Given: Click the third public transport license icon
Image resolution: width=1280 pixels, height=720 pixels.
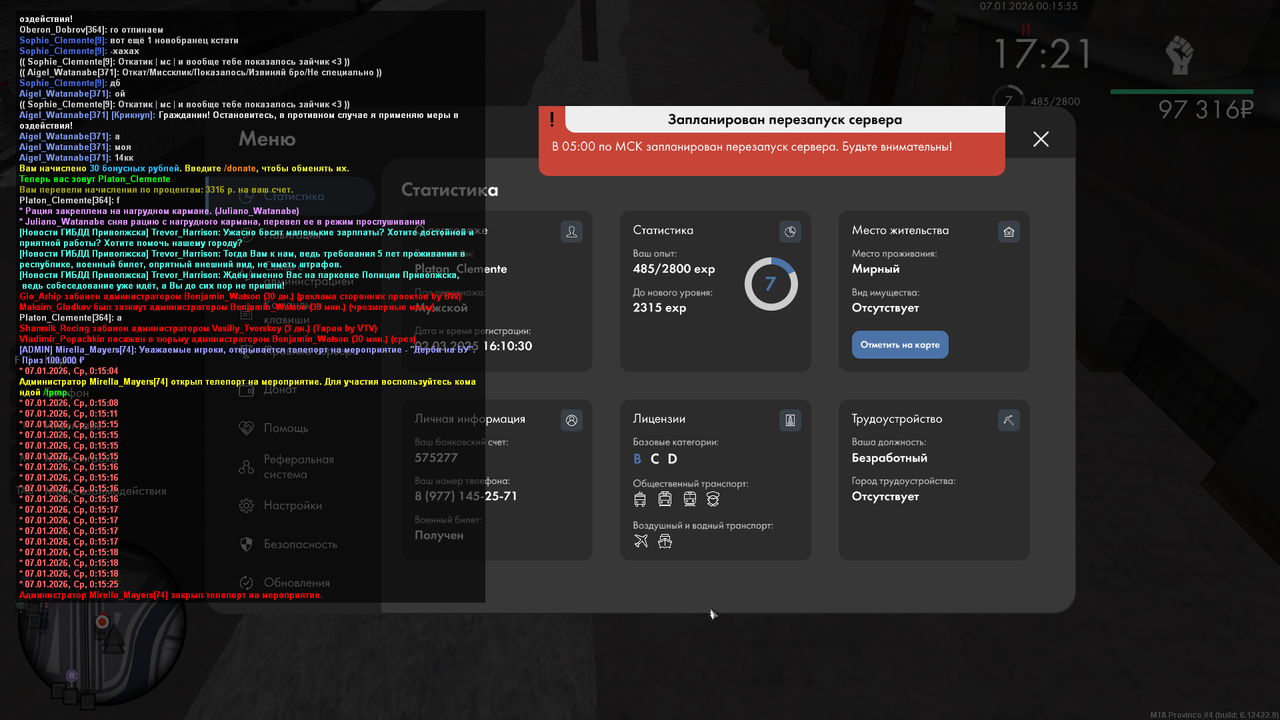Looking at the screenshot, I should coord(689,499).
